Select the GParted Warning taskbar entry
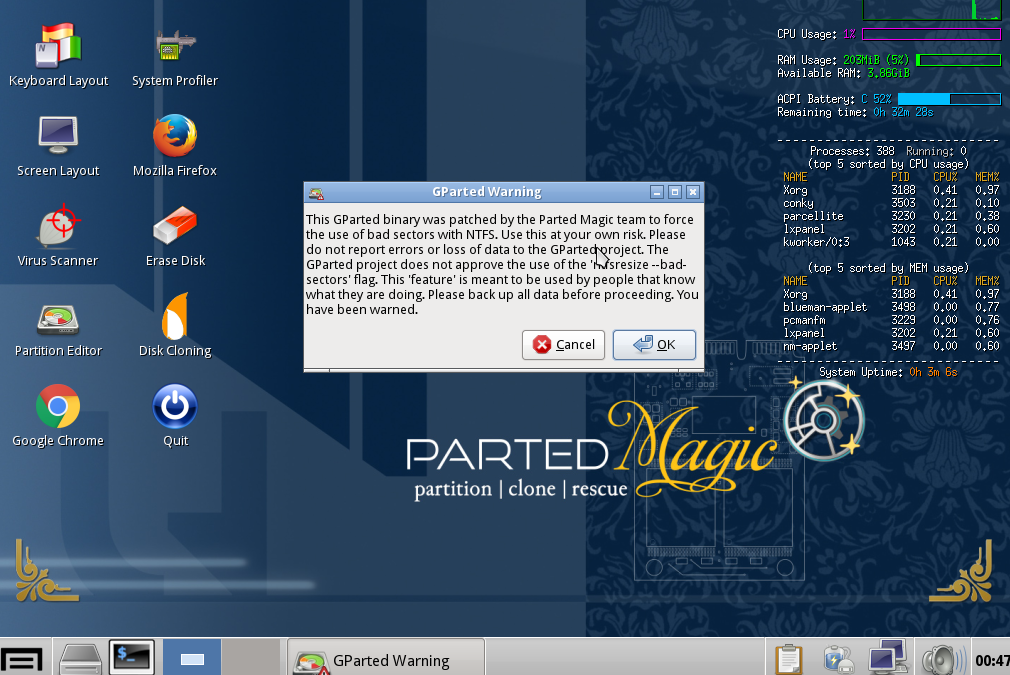This screenshot has height=675, width=1010. point(385,657)
